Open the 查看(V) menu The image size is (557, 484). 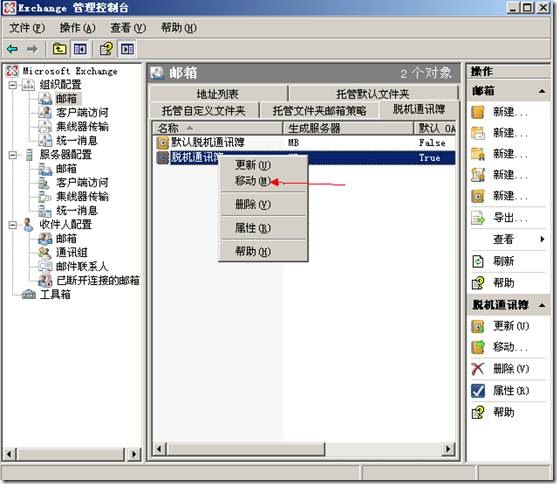[128, 28]
